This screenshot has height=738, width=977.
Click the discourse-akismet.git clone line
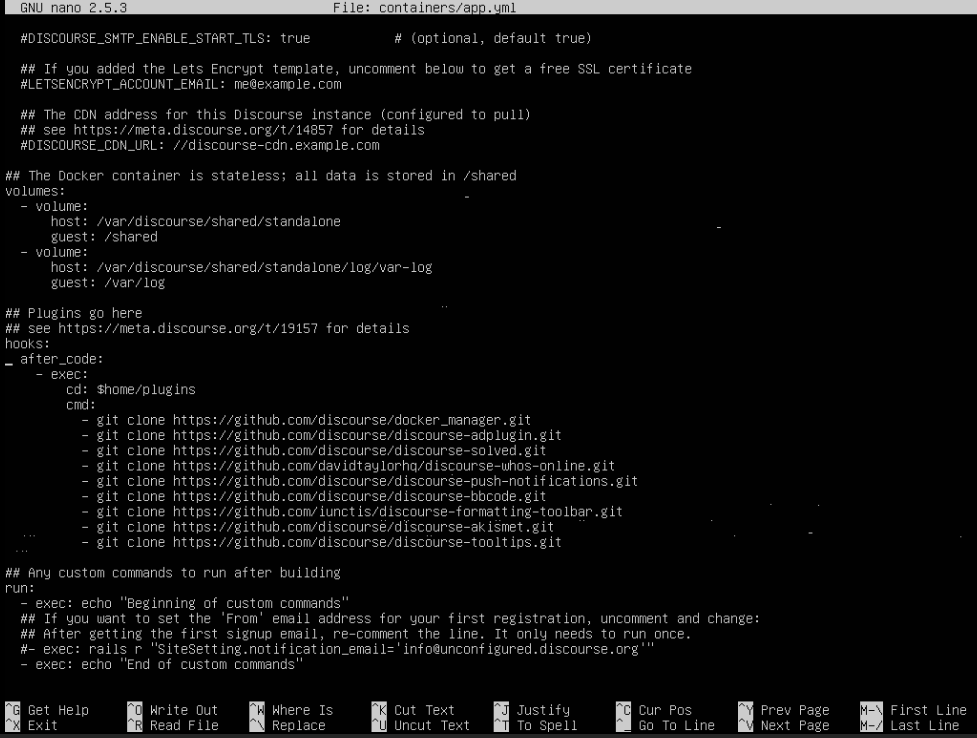[318, 527]
